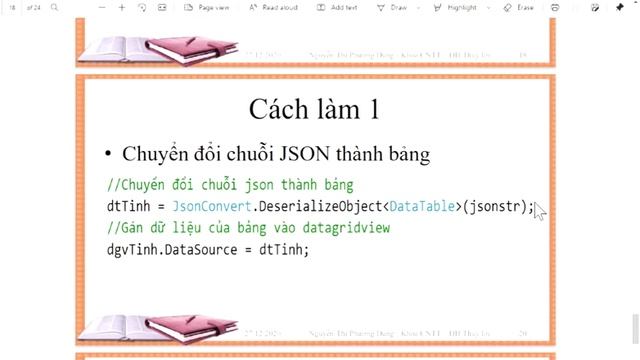
Task: Click the "of 24" page count label
Action: 33,7
